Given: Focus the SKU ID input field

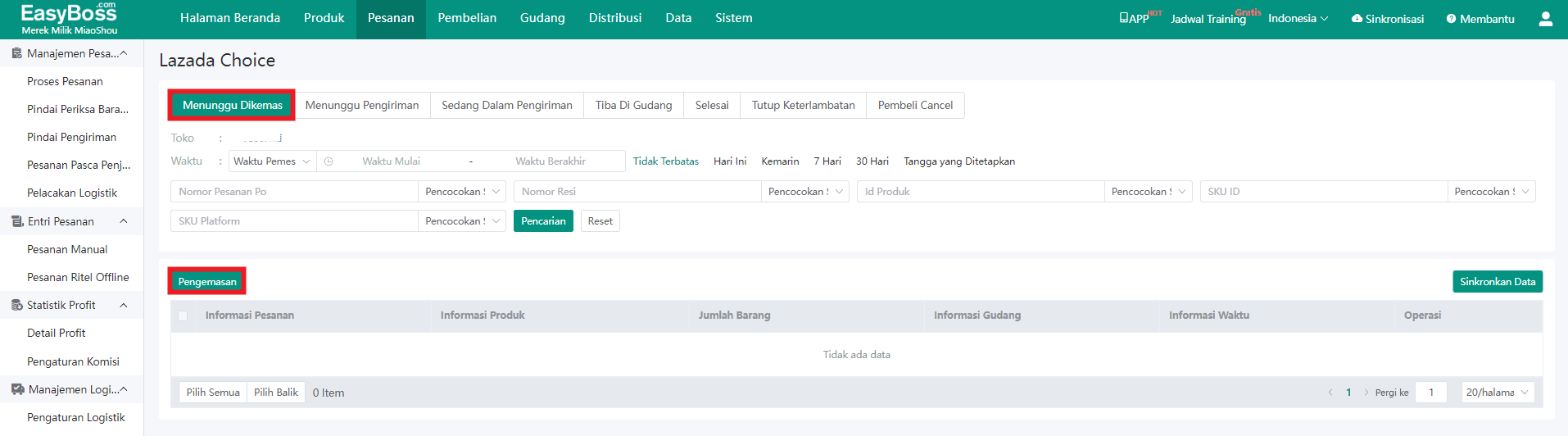Looking at the screenshot, I should [x=1325, y=192].
